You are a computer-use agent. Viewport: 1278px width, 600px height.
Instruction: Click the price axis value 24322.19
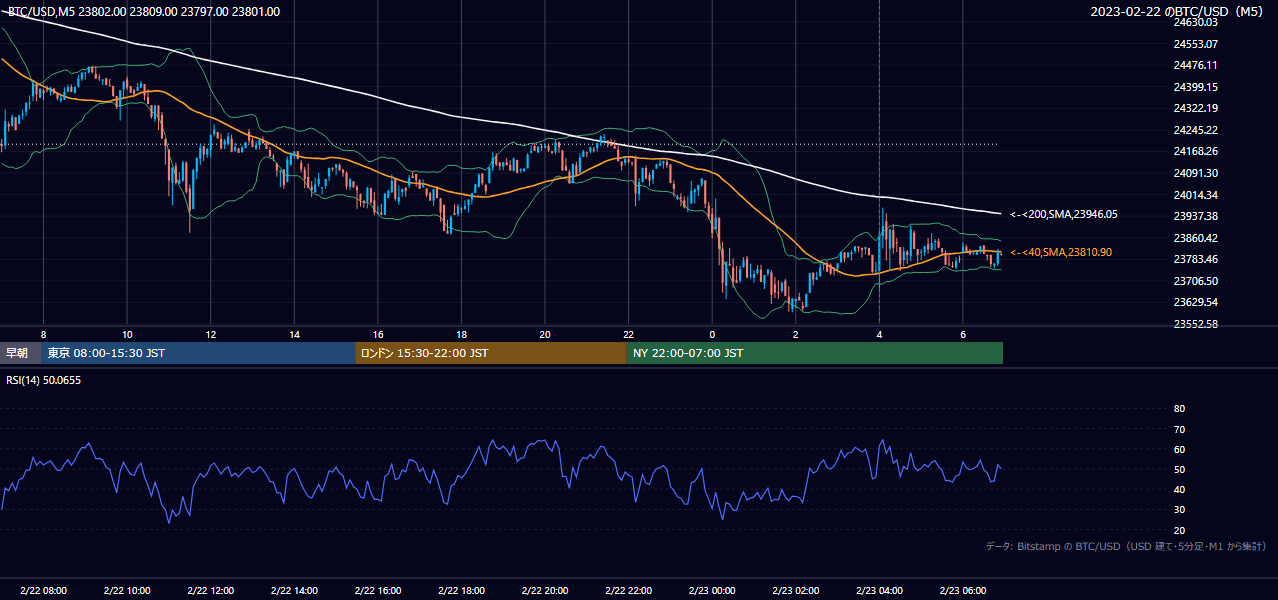[x=1195, y=108]
